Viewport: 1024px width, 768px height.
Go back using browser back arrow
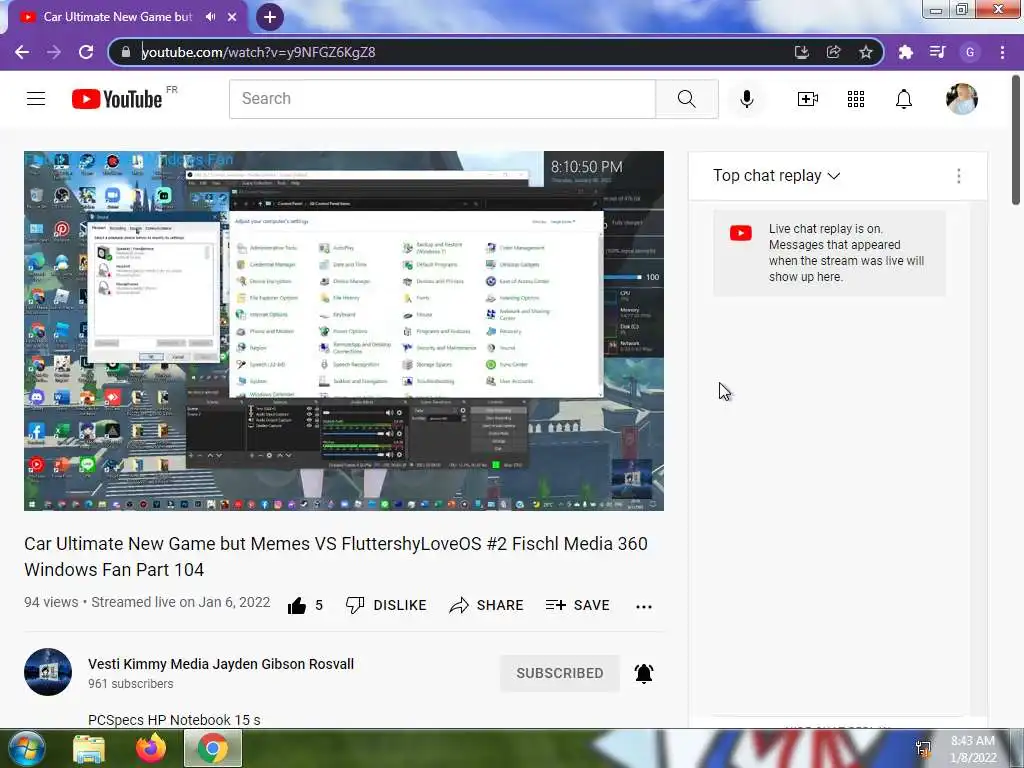[x=22, y=52]
